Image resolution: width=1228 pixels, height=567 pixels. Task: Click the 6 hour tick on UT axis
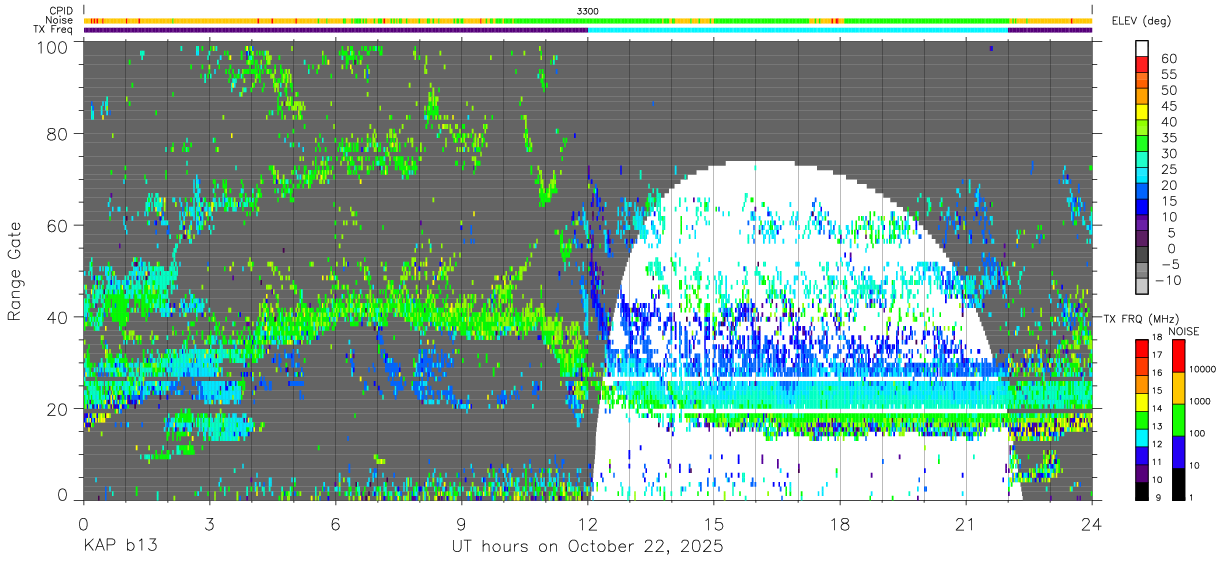(335, 524)
